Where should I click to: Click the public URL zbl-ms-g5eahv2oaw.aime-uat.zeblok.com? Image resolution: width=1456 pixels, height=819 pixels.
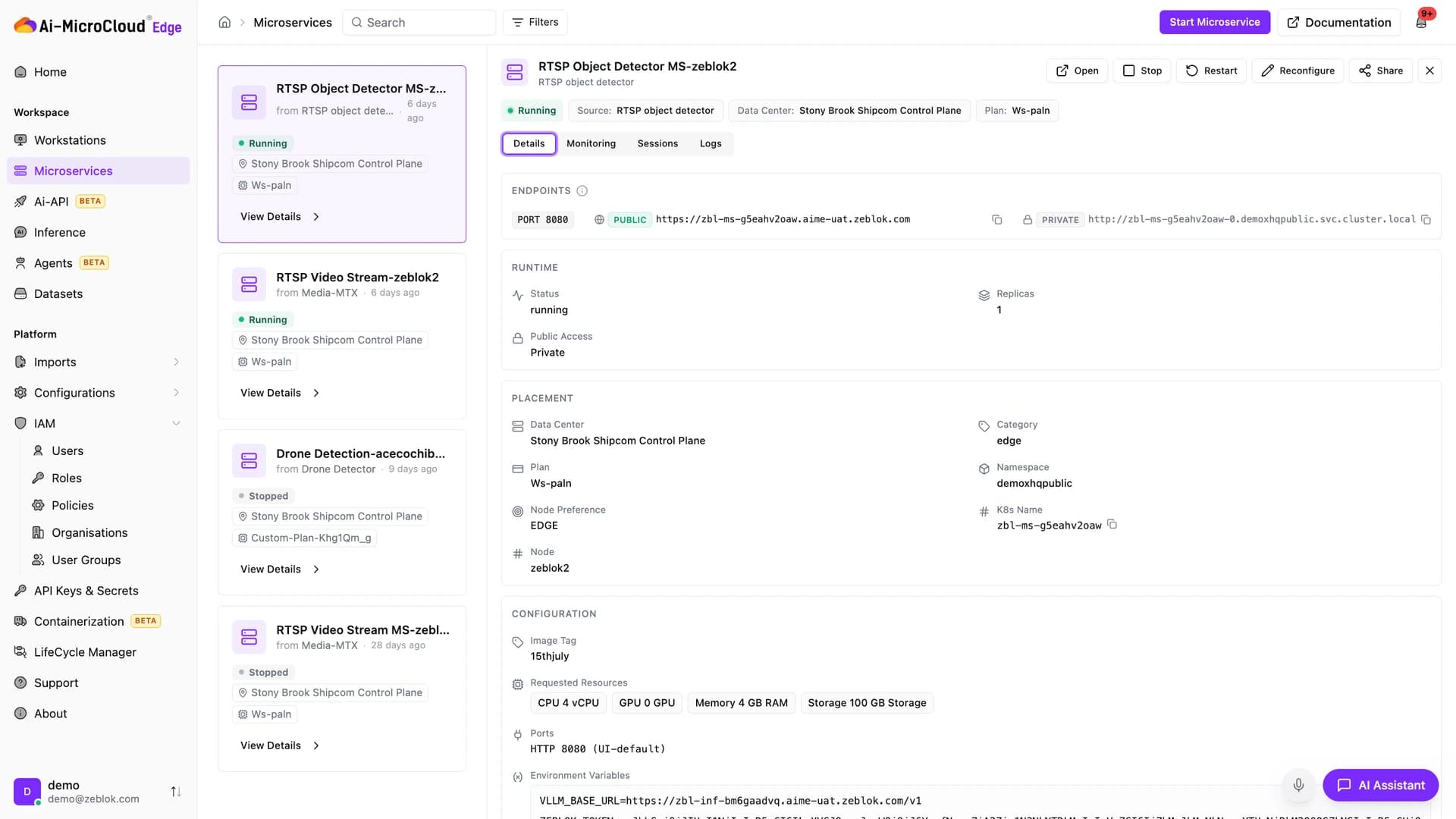coord(783,219)
